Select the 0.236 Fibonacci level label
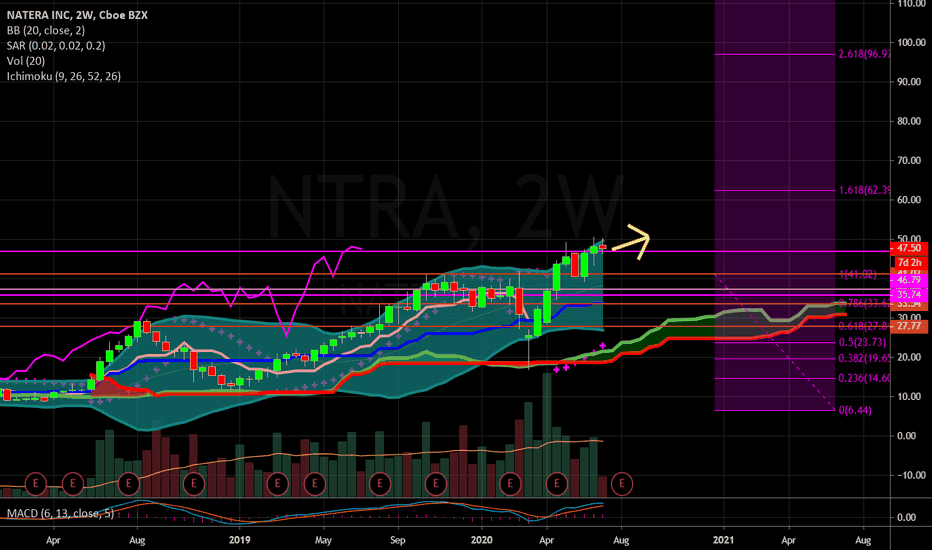 click(864, 378)
